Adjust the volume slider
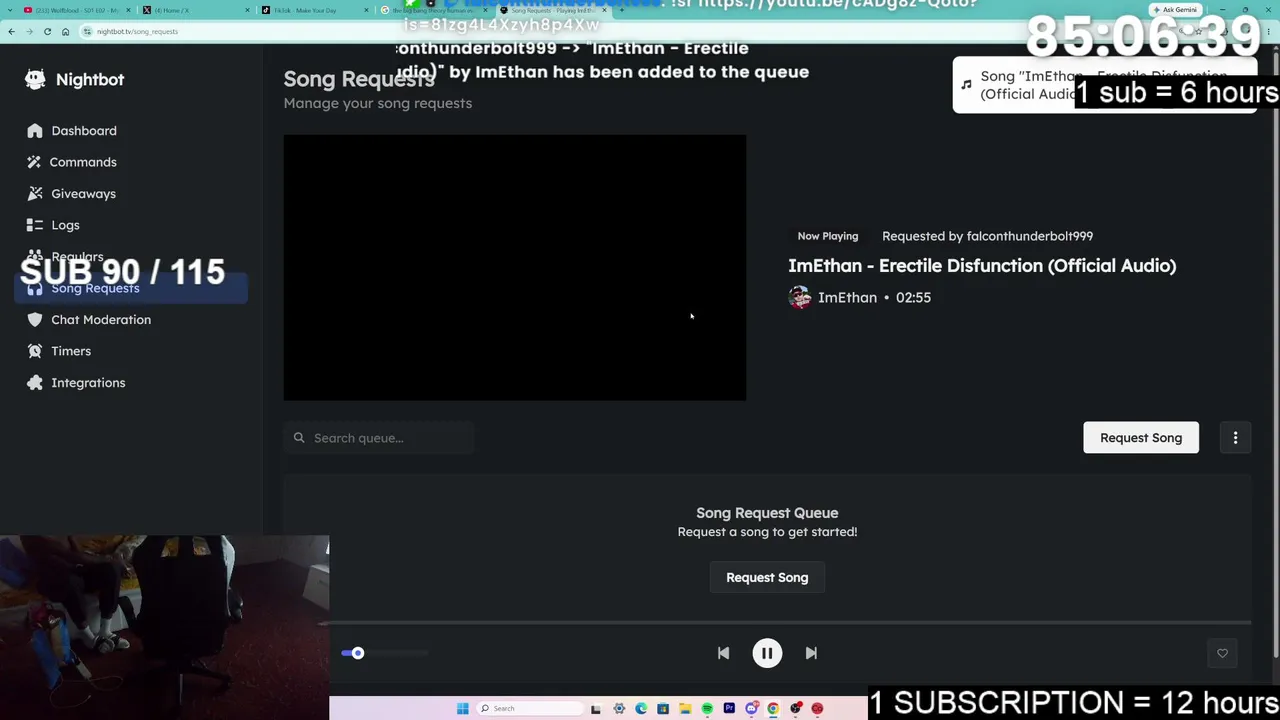The image size is (1280, 720). 385,653
